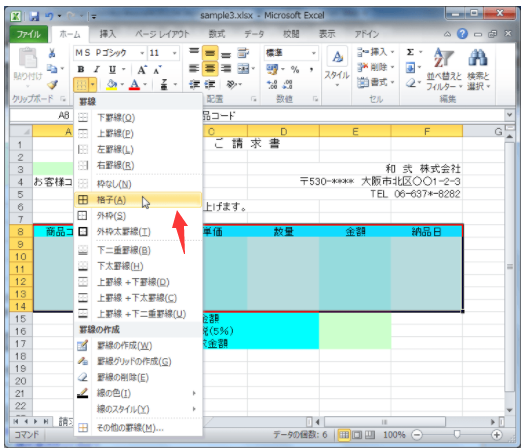Toggle center horizontal alignment
Viewport: 524px width, 448px height.
point(210,68)
